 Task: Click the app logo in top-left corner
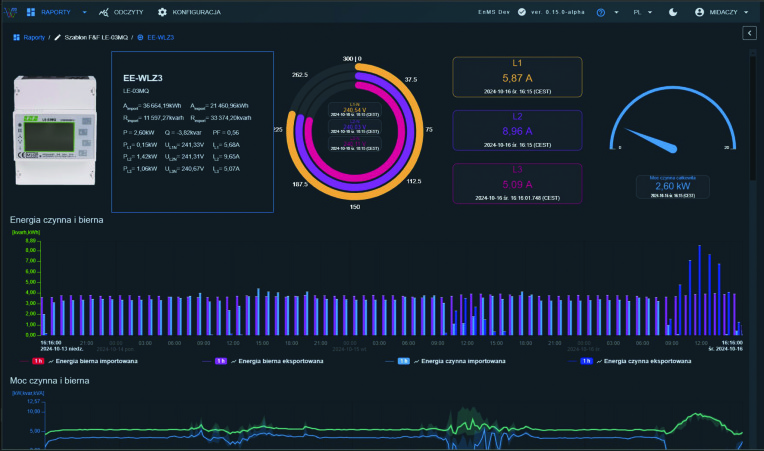pos(10,12)
